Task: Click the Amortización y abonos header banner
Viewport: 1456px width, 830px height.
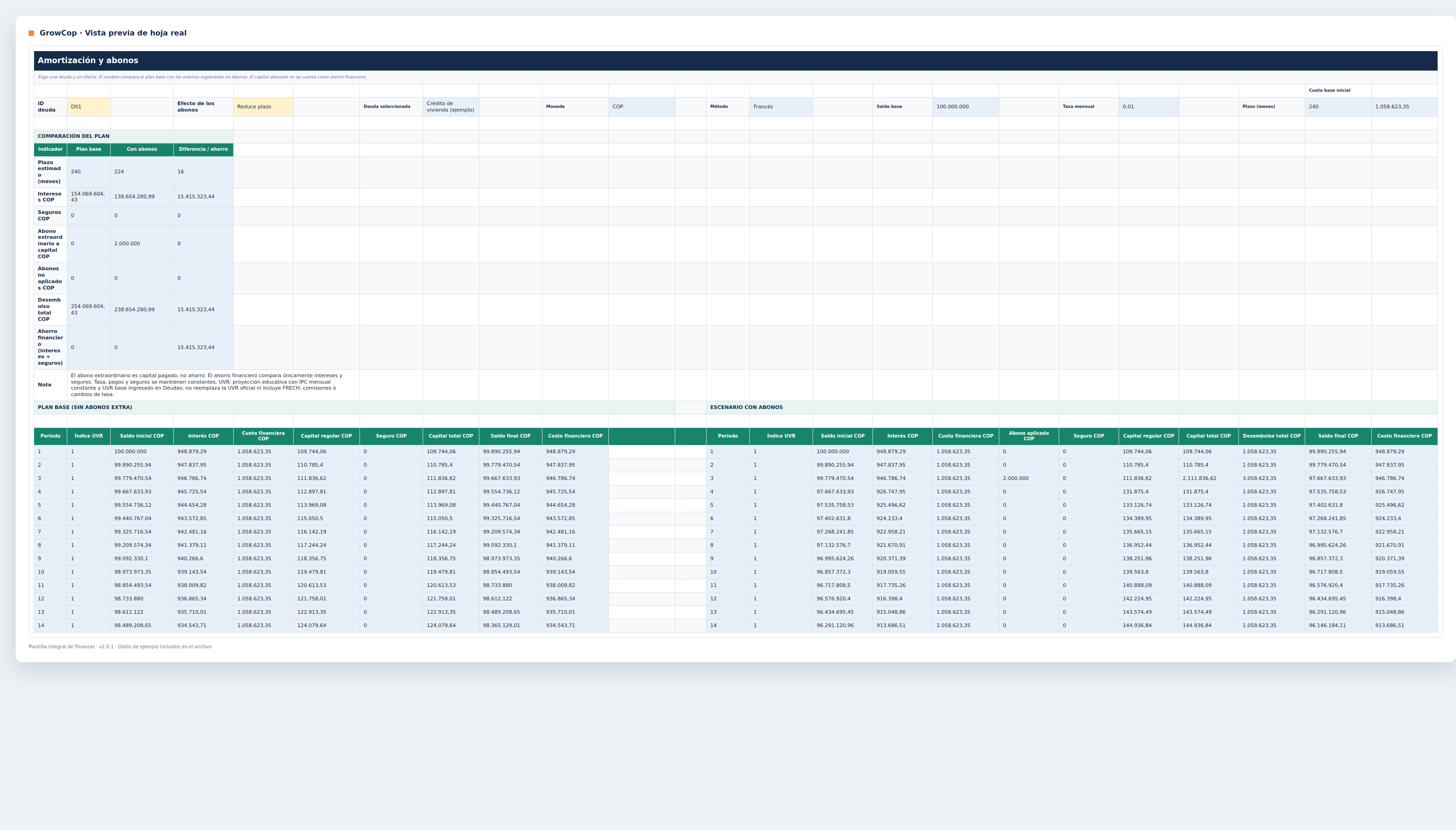Action: 736,60
